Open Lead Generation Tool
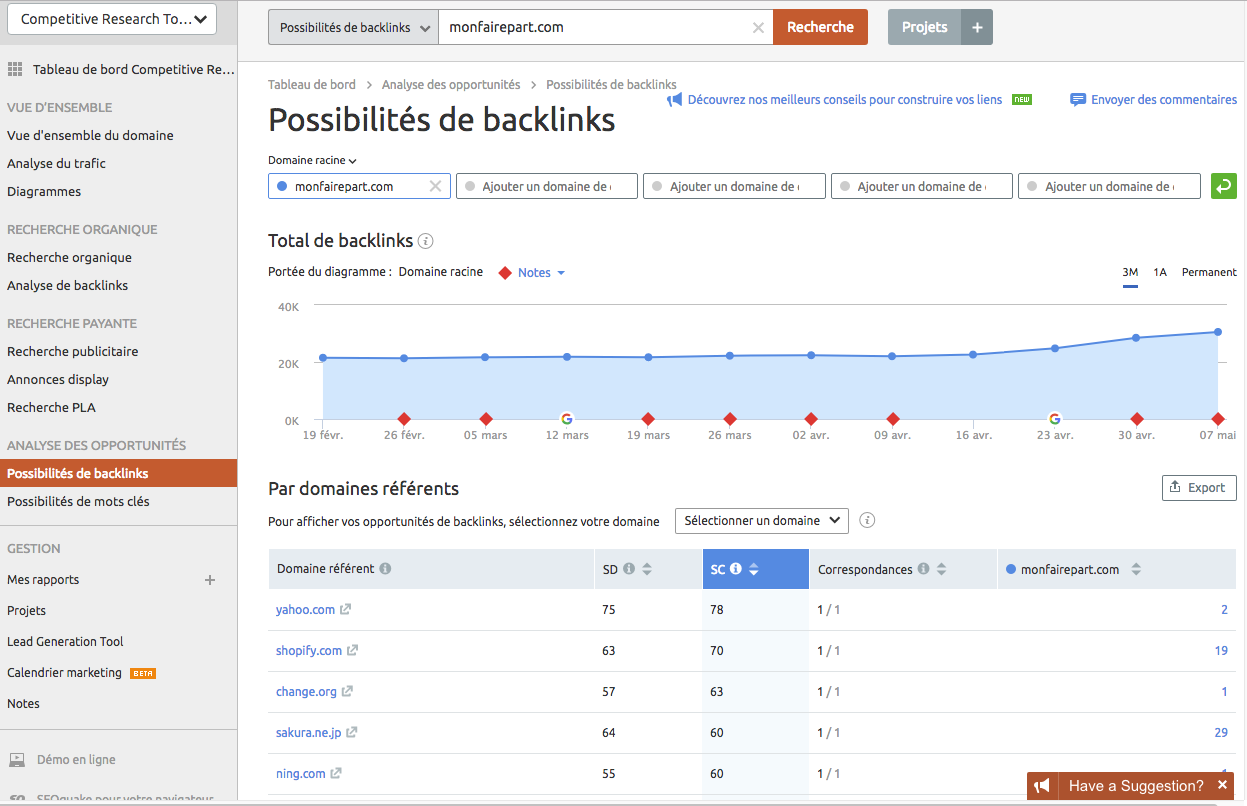 [65, 642]
